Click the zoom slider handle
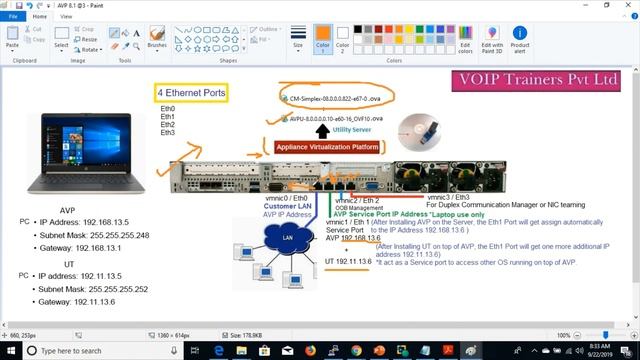Screen dimensions: 640x360 click(x=606, y=335)
